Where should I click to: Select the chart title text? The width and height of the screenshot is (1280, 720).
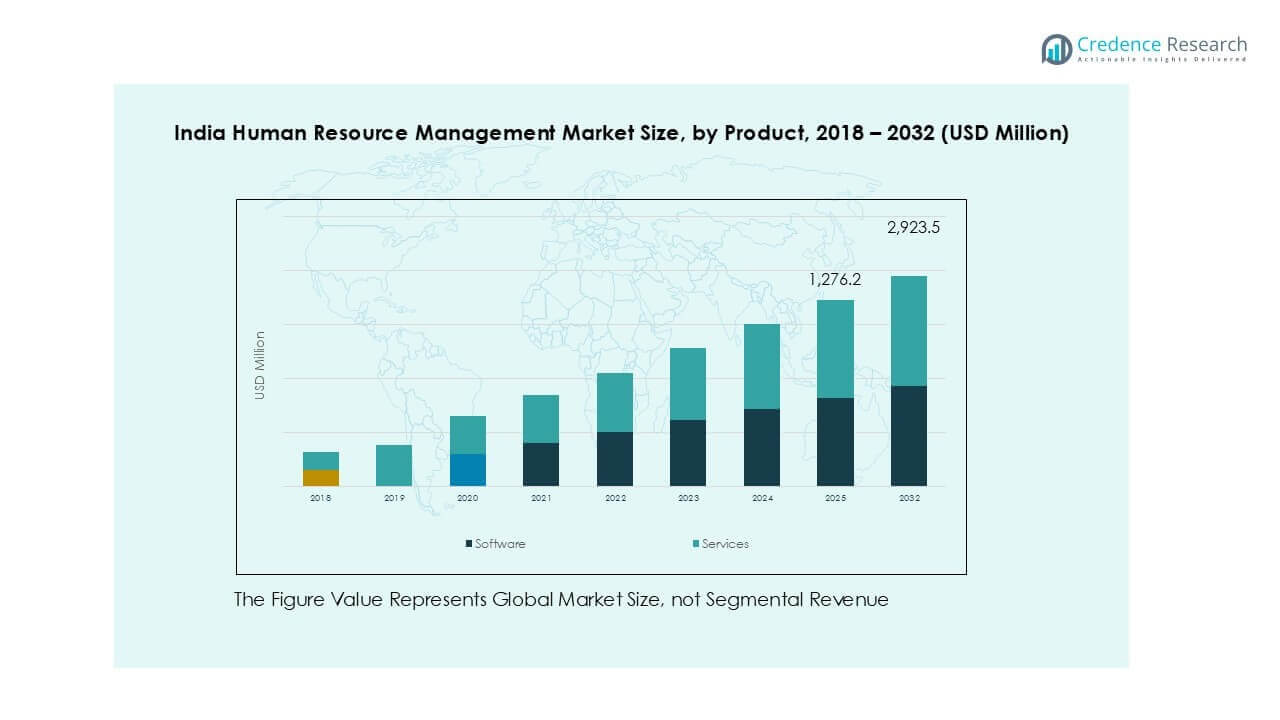coord(621,134)
